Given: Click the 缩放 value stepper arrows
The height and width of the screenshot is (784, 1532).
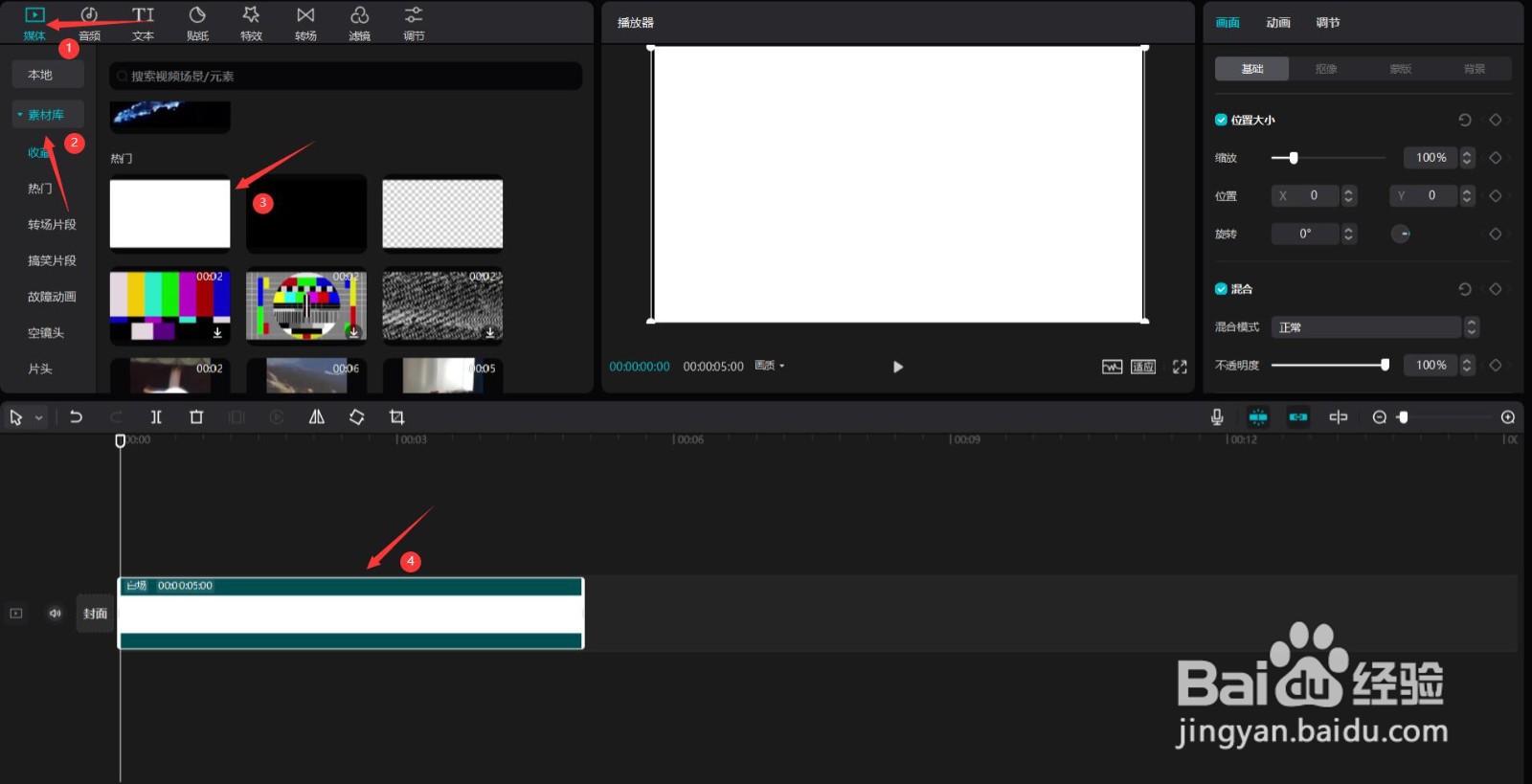Looking at the screenshot, I should [x=1467, y=158].
